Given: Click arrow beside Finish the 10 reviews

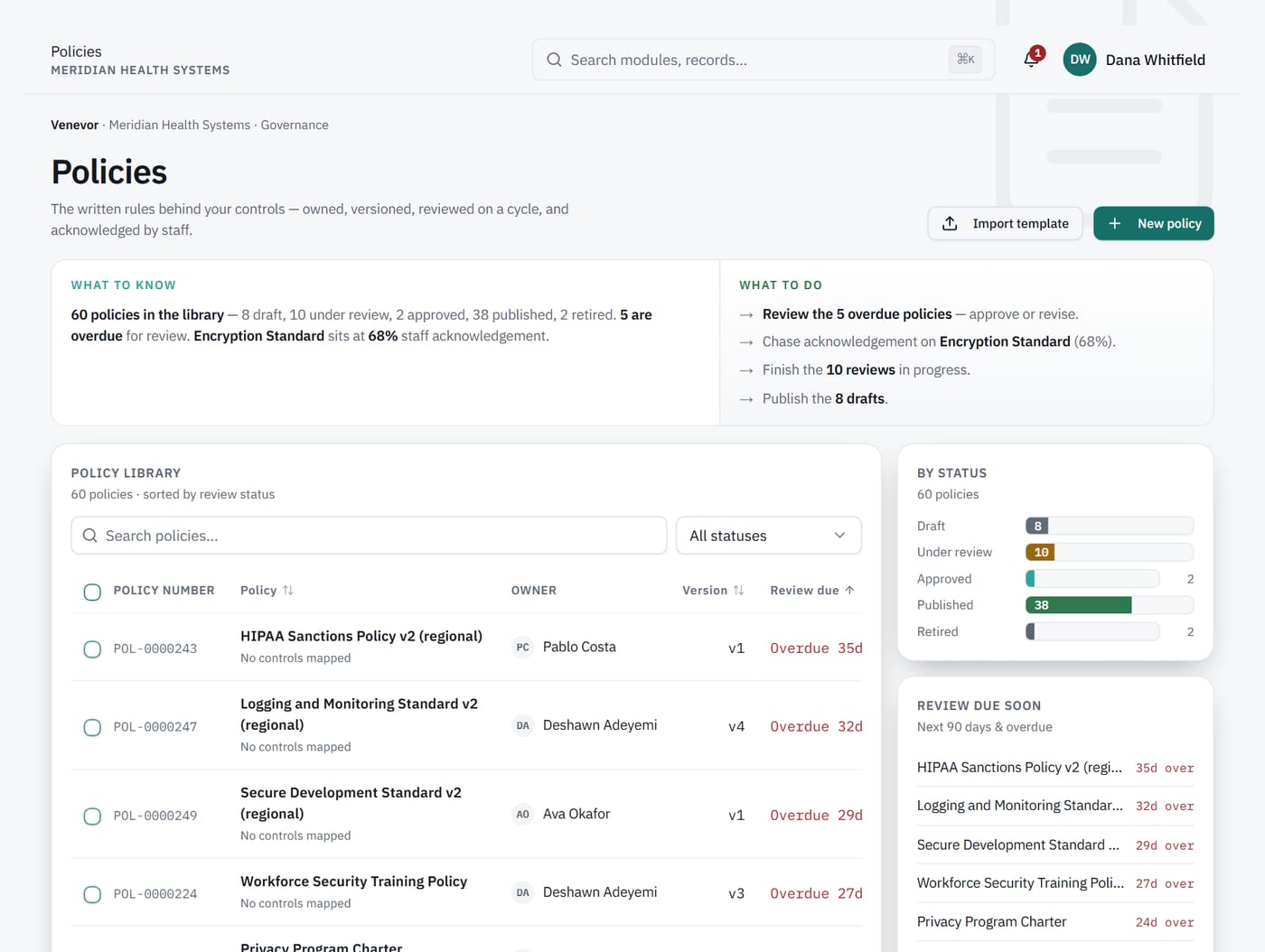Looking at the screenshot, I should pyautogui.click(x=746, y=370).
